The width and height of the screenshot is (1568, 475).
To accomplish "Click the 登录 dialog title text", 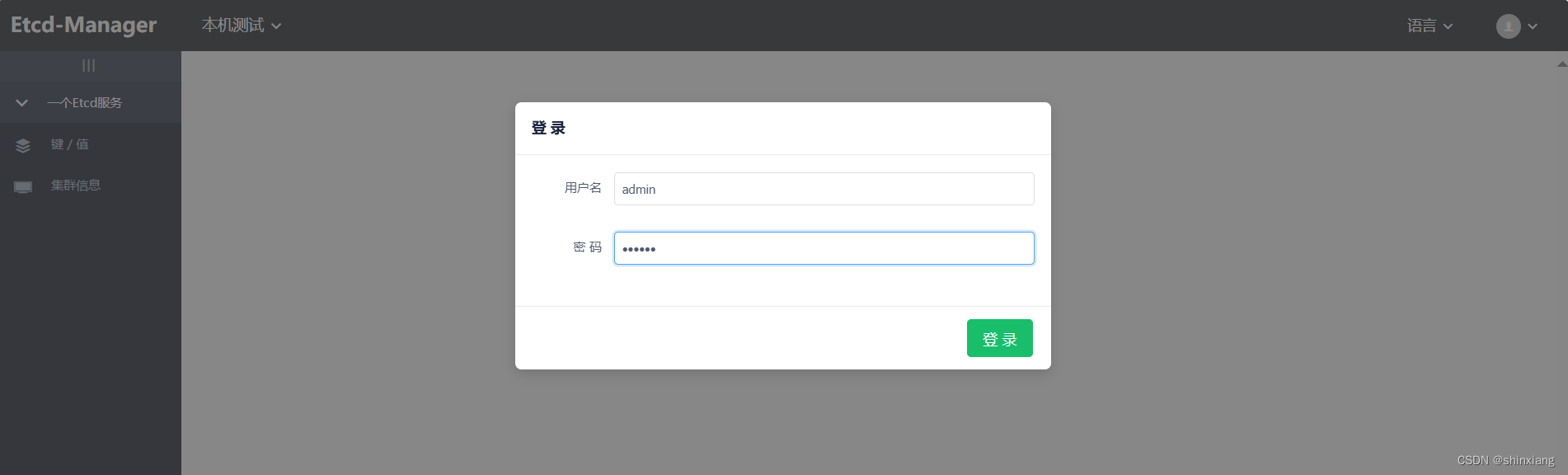I will coord(548,128).
